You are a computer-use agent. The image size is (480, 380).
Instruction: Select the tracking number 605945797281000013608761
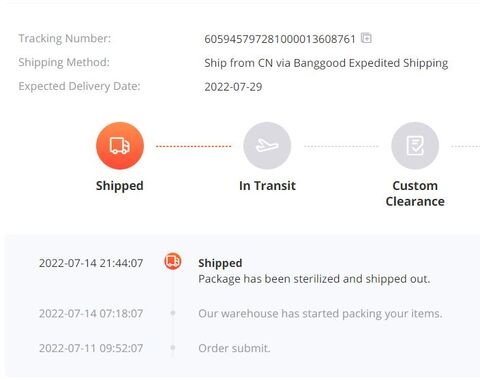click(x=280, y=39)
